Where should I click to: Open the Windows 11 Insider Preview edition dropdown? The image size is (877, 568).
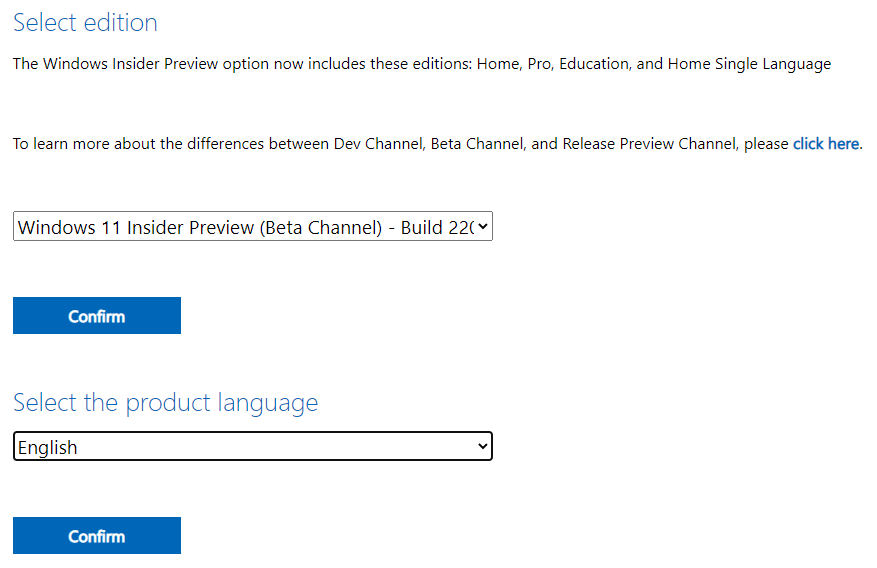point(252,226)
